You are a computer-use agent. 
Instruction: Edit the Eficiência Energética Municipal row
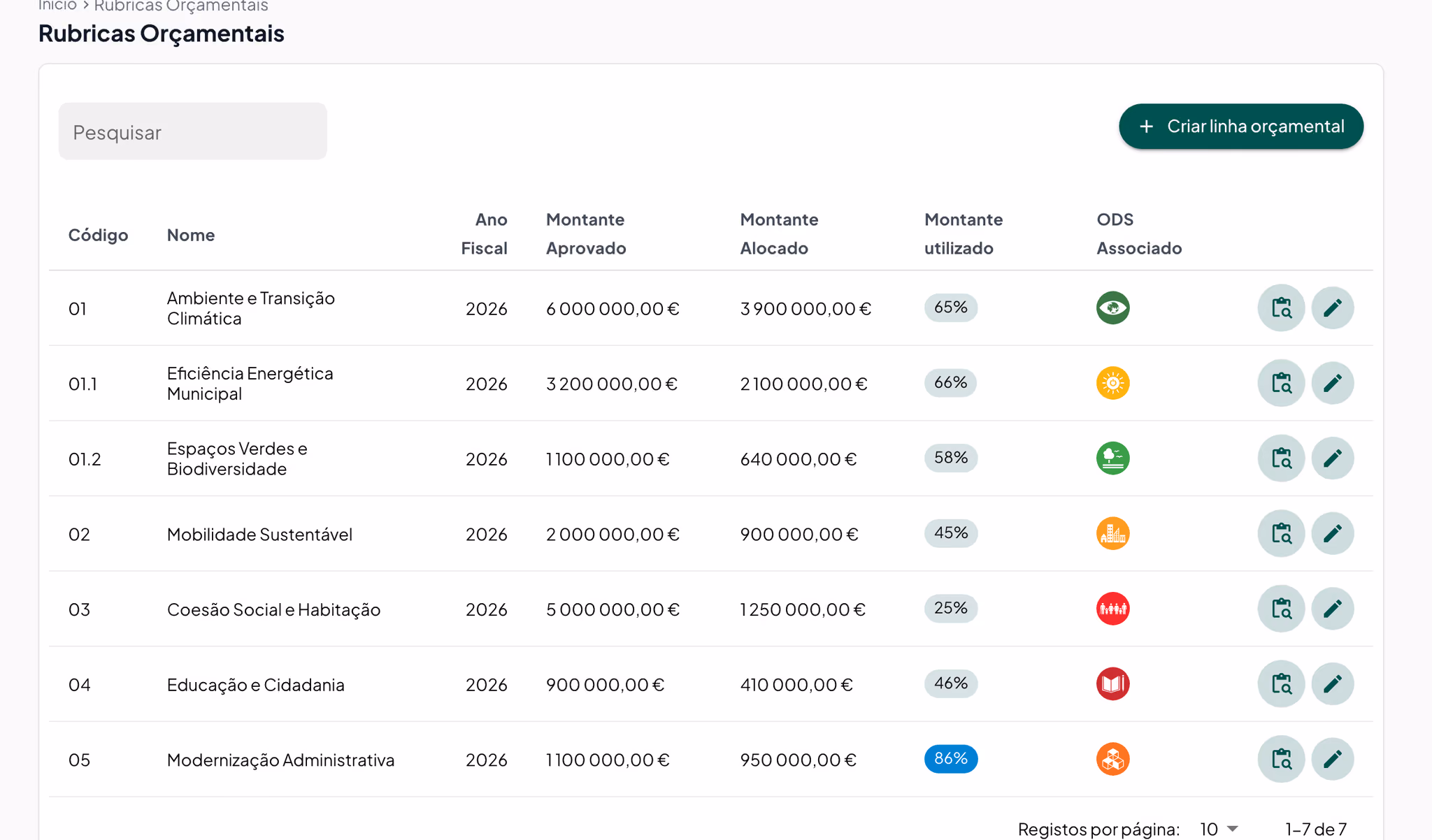coord(1333,383)
